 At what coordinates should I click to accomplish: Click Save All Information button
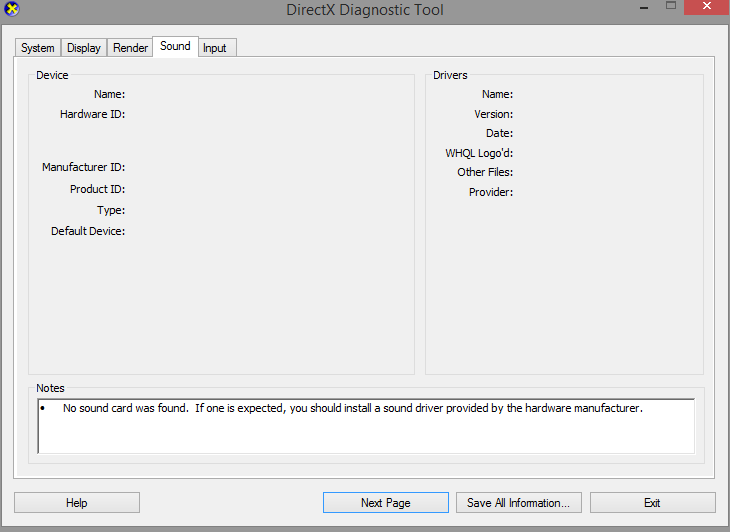coord(519,503)
